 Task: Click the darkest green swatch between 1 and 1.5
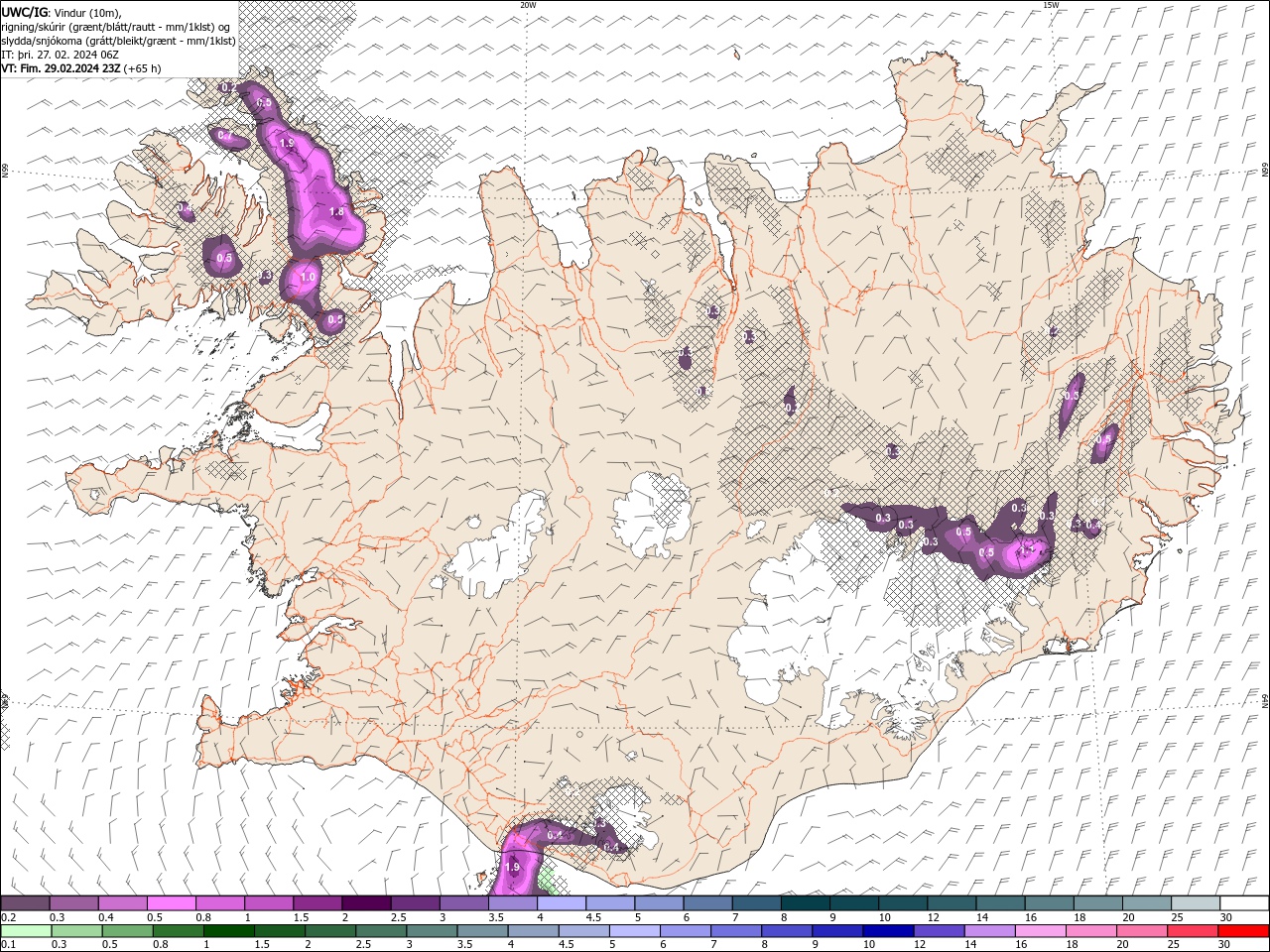point(228,931)
